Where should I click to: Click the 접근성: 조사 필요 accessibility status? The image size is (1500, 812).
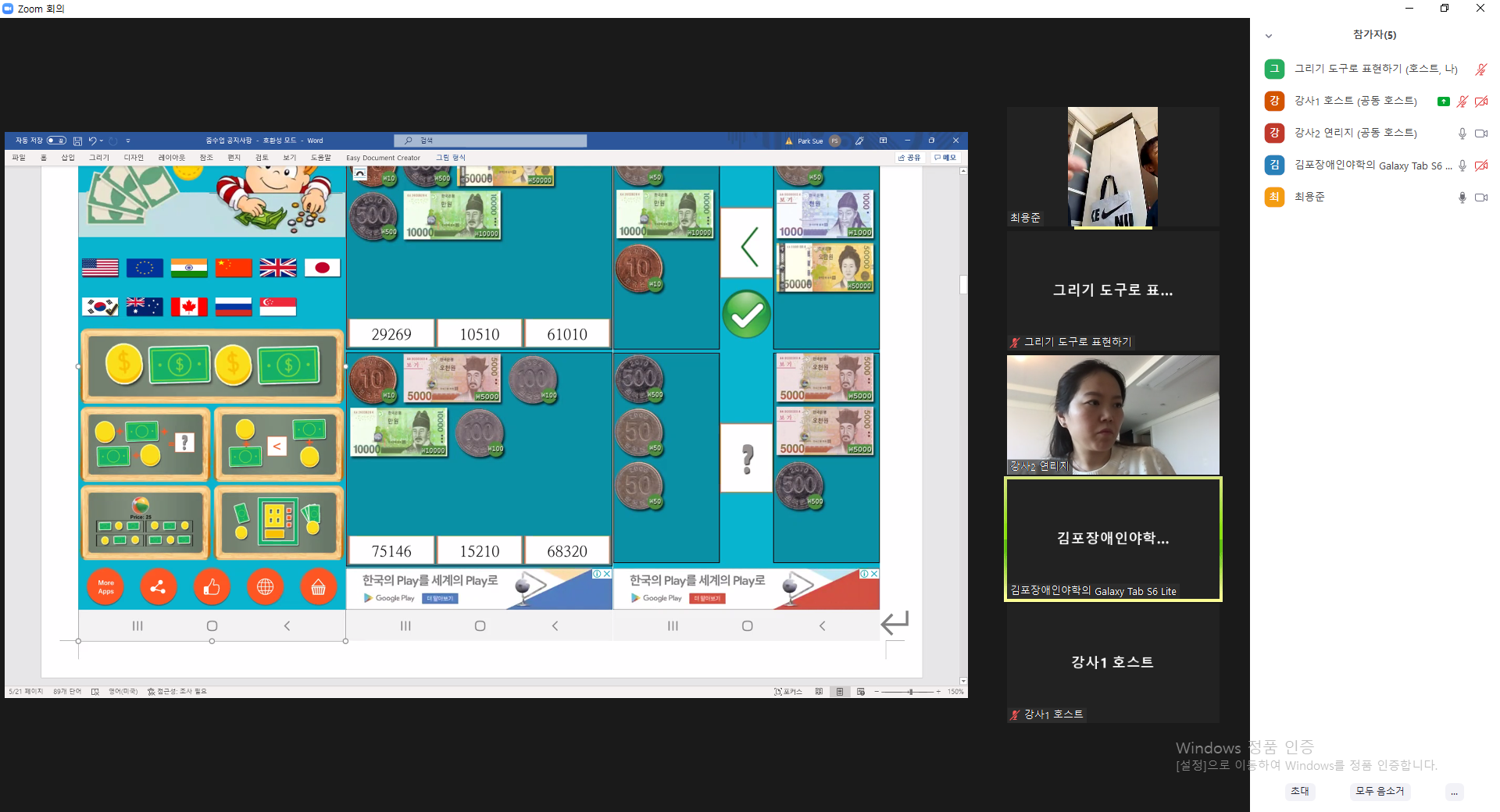(177, 692)
